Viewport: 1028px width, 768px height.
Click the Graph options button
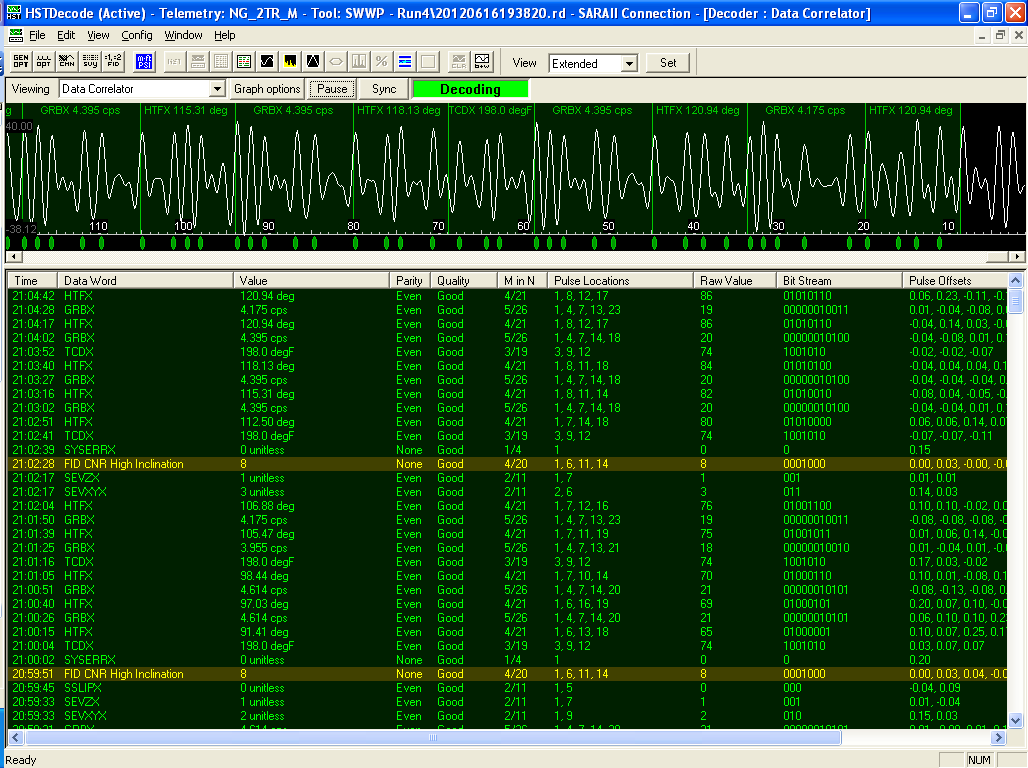[267, 89]
